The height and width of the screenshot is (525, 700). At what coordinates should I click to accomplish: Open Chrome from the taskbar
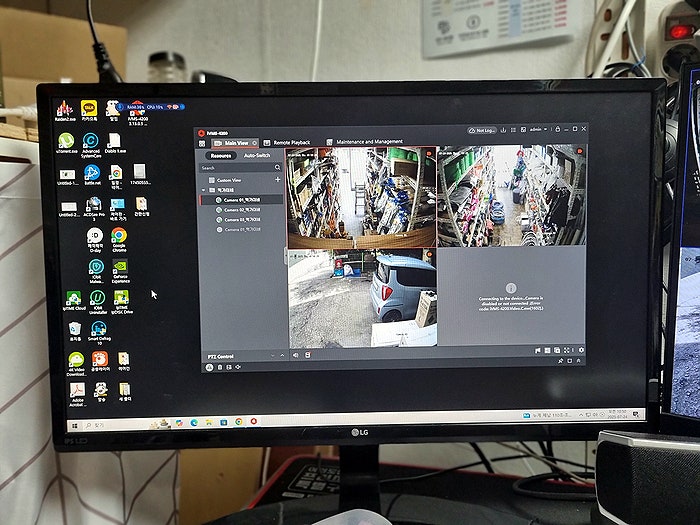[239, 421]
